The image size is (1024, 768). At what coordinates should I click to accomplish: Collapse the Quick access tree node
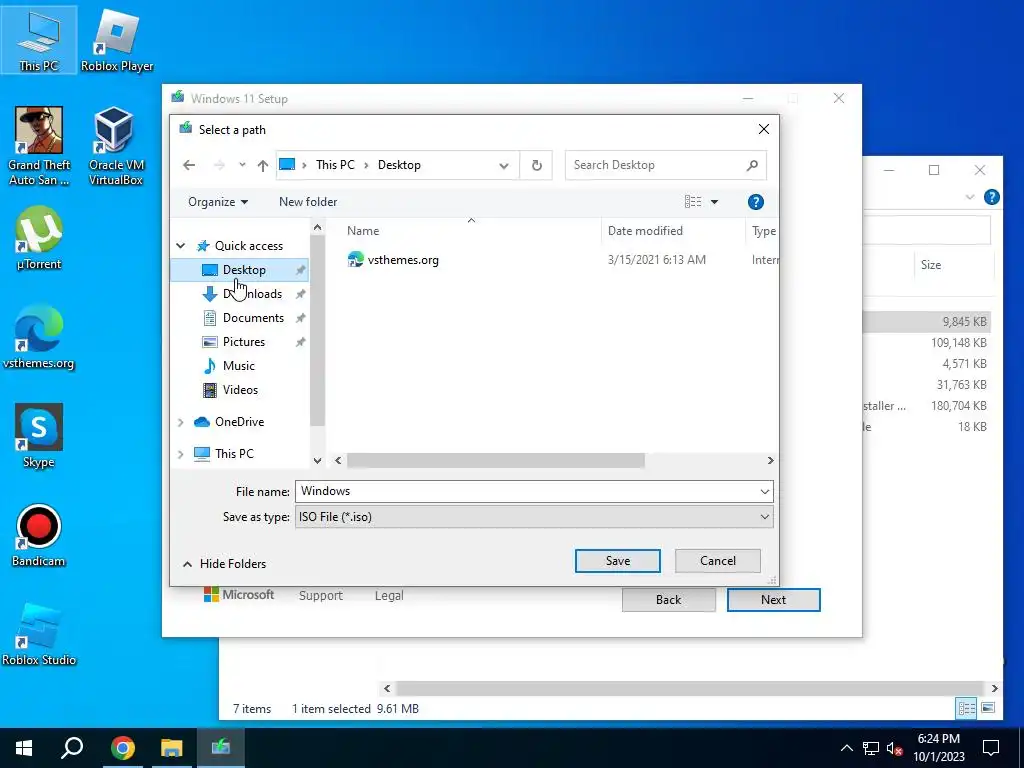[181, 246]
